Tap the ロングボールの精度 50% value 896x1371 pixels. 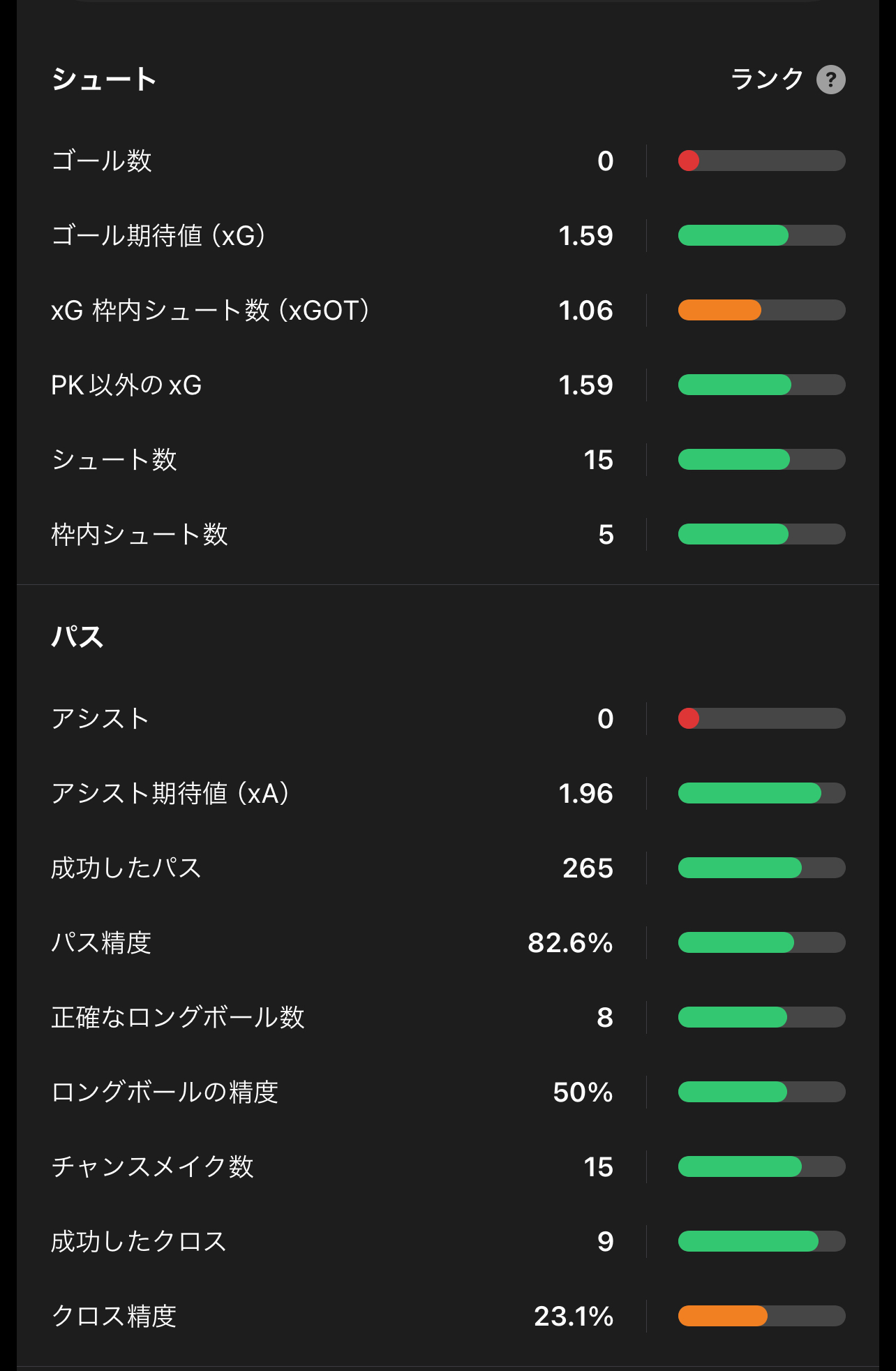click(x=583, y=1092)
